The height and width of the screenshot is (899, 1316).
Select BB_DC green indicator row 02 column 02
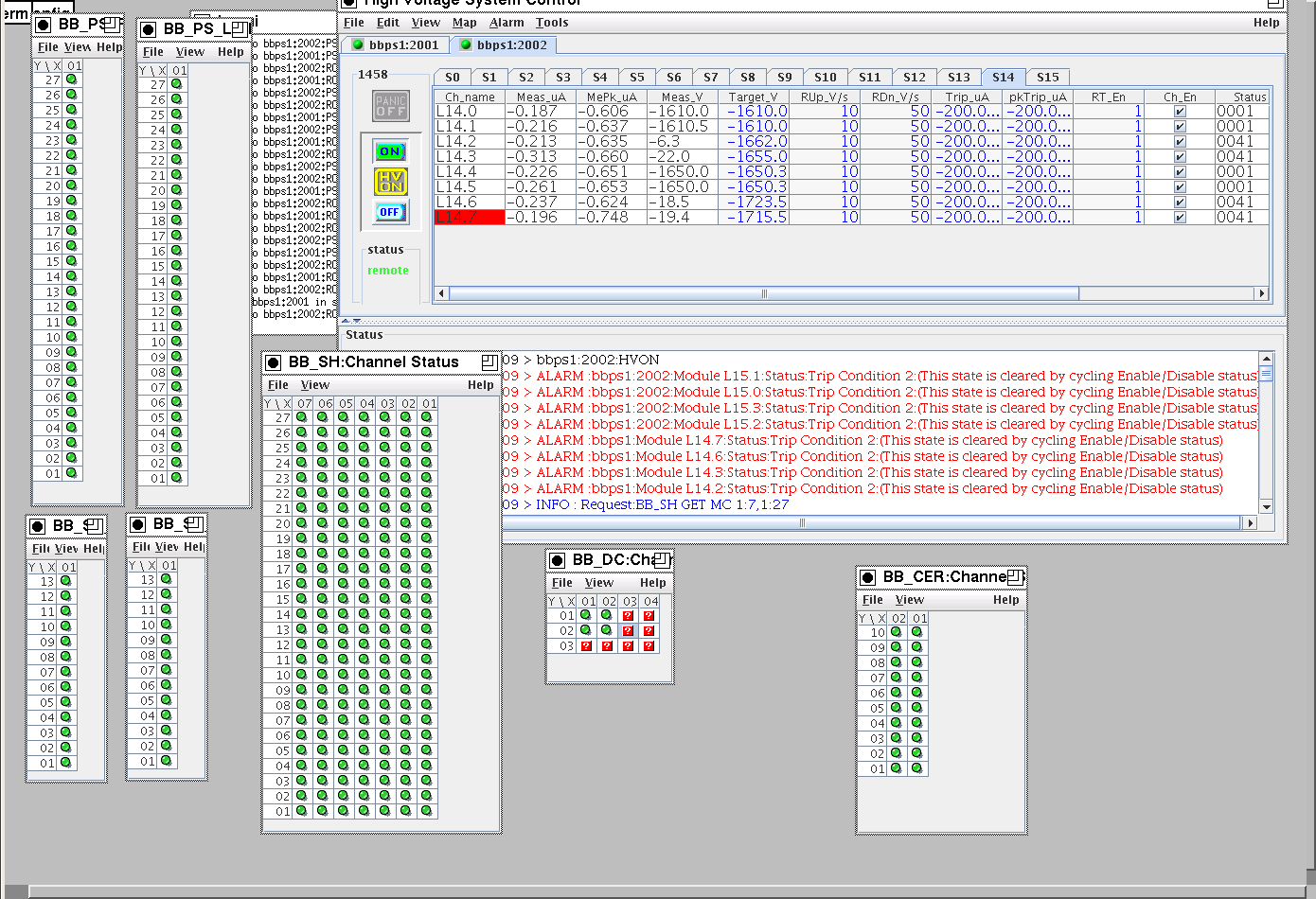coord(607,630)
